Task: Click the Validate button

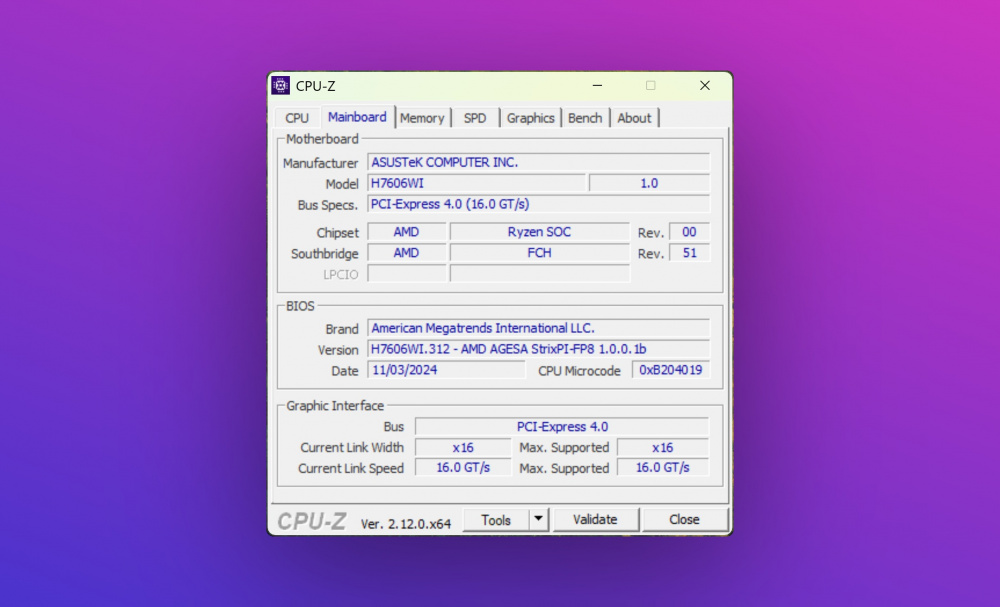Action: tap(595, 520)
